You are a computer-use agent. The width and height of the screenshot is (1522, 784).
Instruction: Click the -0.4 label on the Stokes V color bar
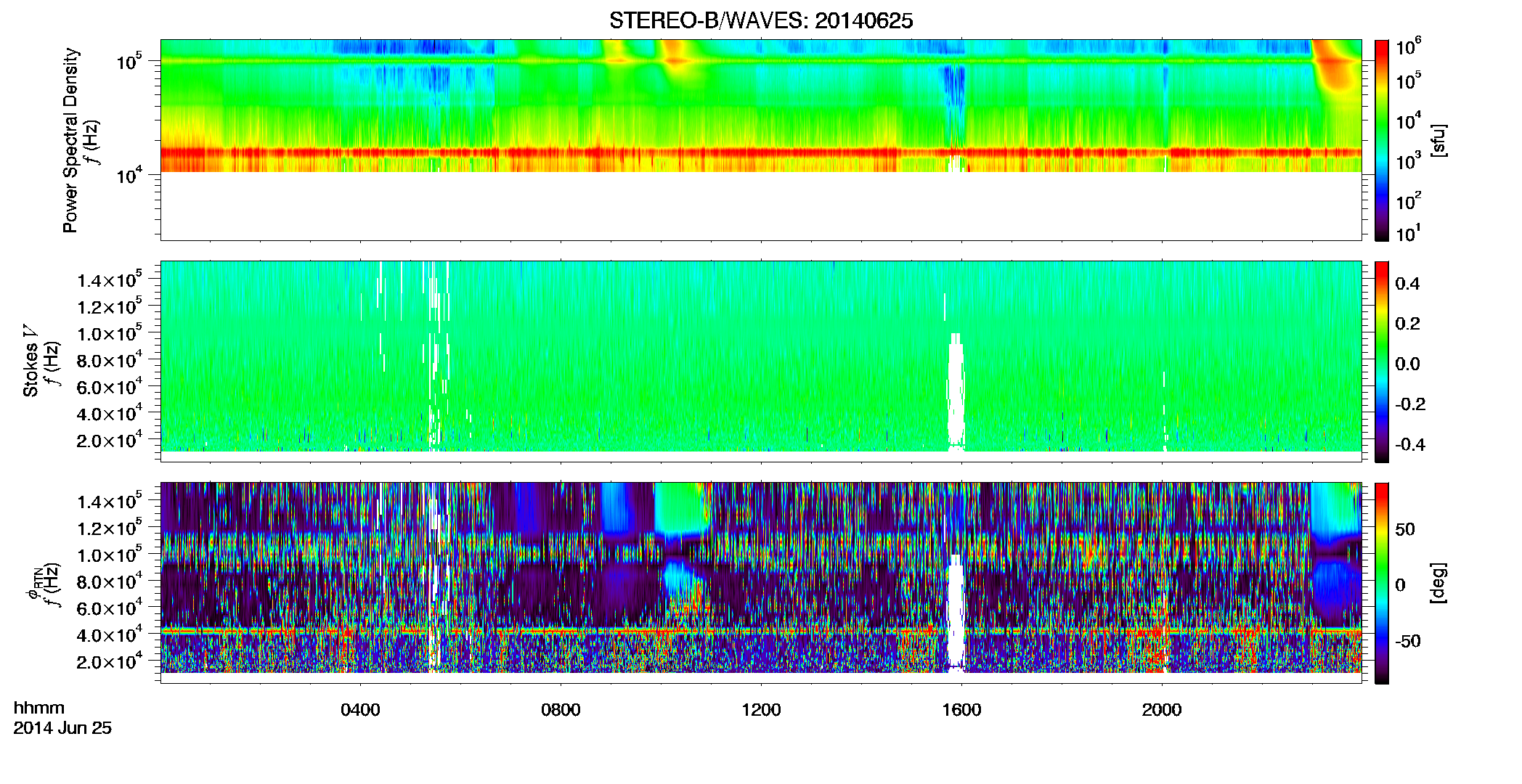(x=1410, y=444)
